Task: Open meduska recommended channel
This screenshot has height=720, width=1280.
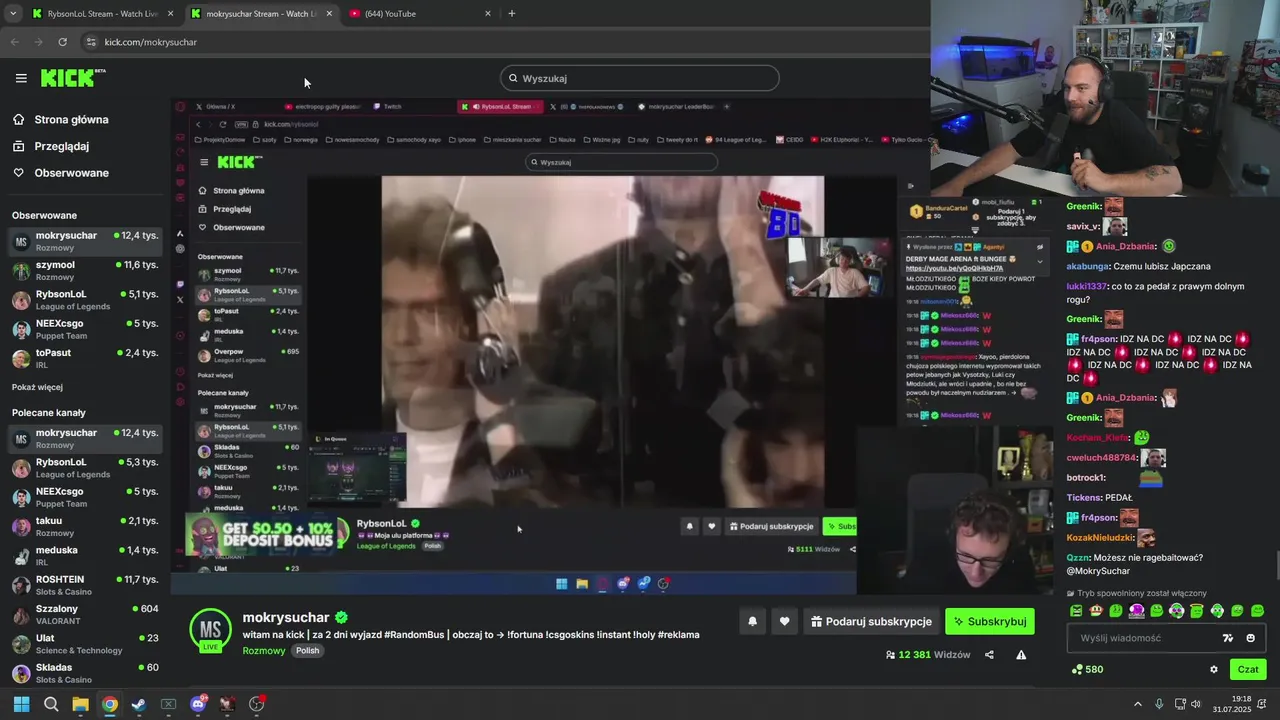Action: point(85,555)
